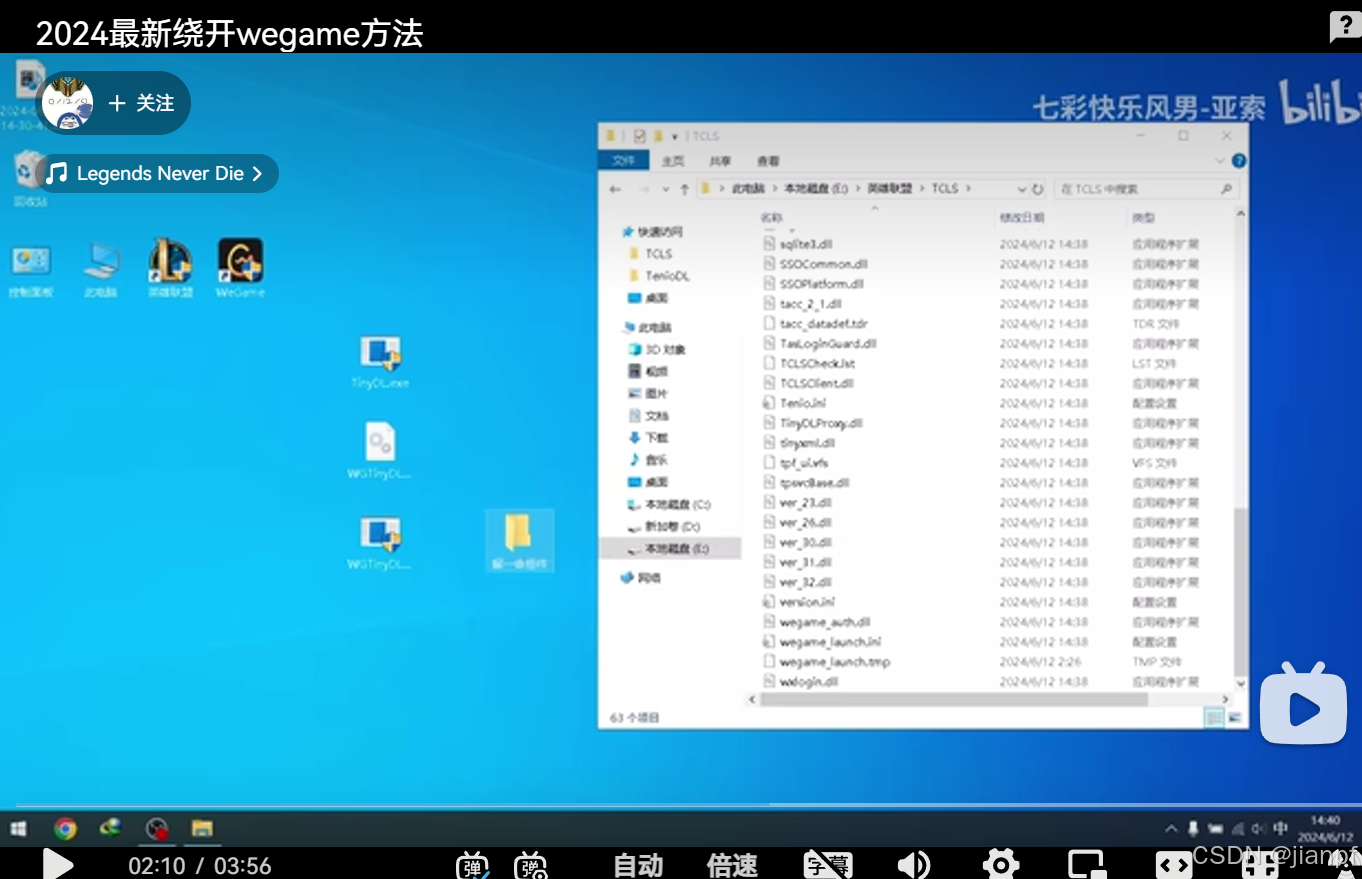Toggle danmaku display on or off
The image size is (1362, 879).
(x=473, y=866)
